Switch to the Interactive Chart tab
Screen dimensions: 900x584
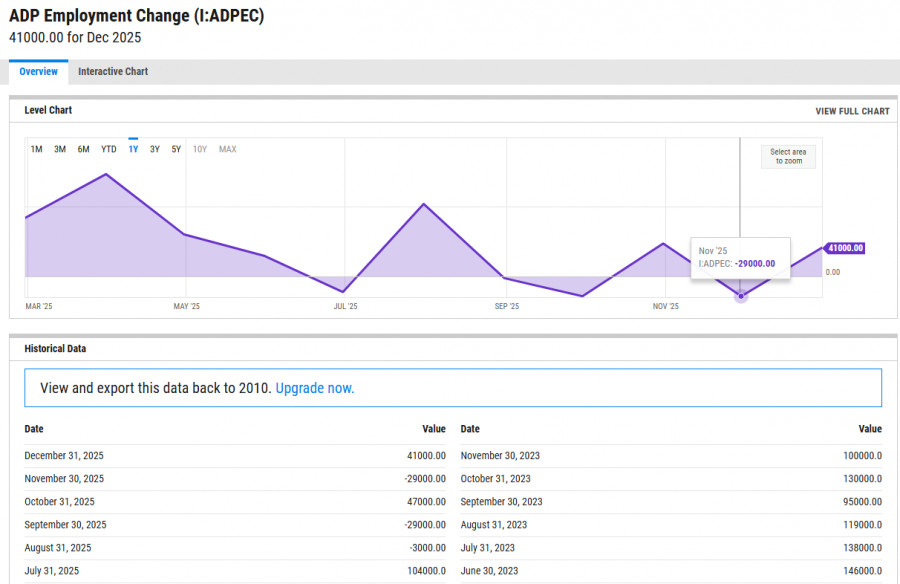click(113, 72)
